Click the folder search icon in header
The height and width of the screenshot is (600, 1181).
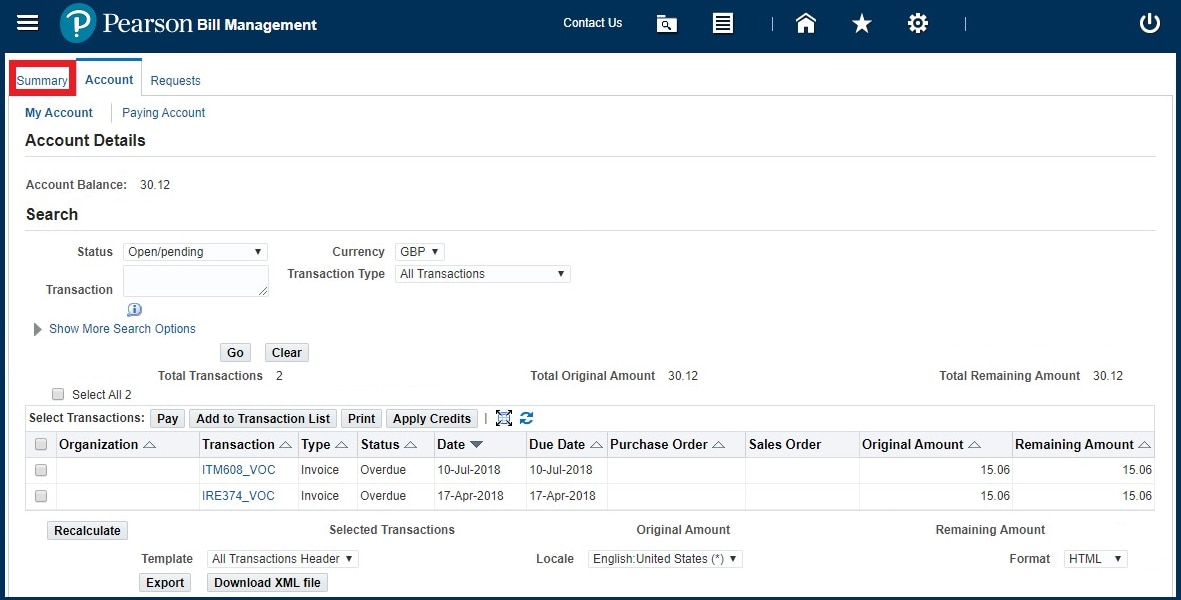pos(667,24)
